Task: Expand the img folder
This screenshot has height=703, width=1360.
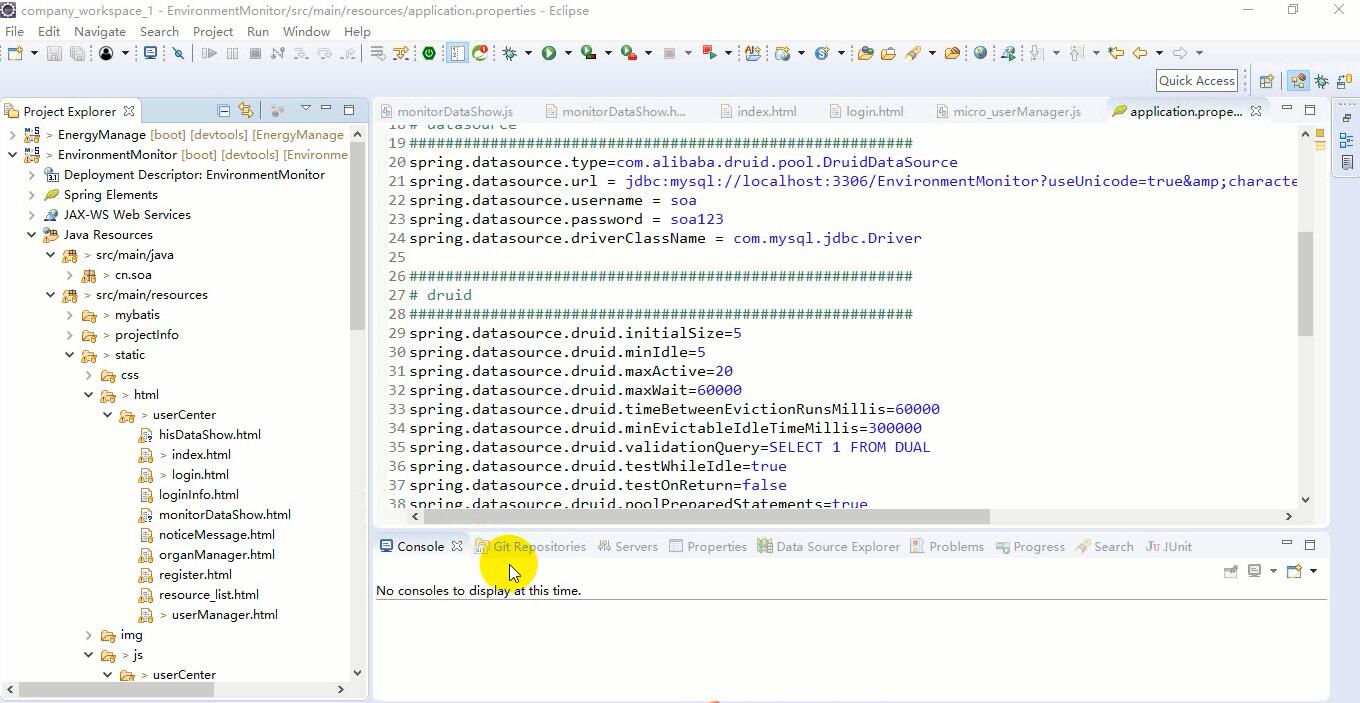Action: pyautogui.click(x=89, y=635)
